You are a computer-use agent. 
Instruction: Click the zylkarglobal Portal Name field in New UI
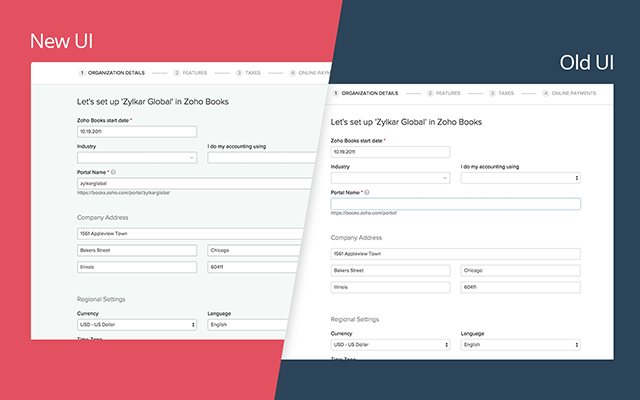[x=195, y=183]
